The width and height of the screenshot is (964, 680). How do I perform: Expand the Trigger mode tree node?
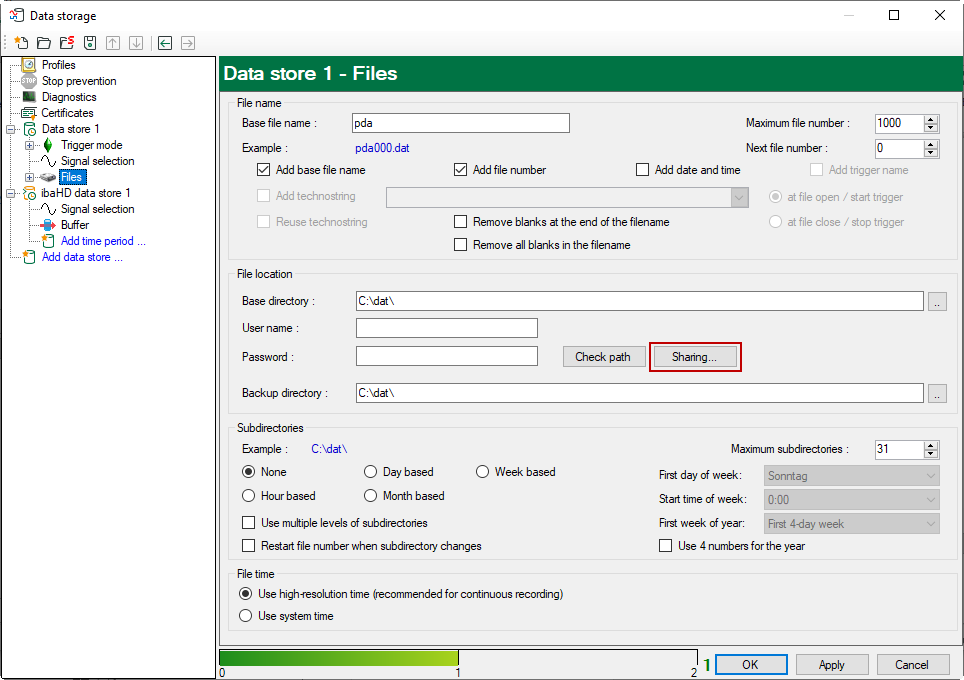click(x=29, y=145)
